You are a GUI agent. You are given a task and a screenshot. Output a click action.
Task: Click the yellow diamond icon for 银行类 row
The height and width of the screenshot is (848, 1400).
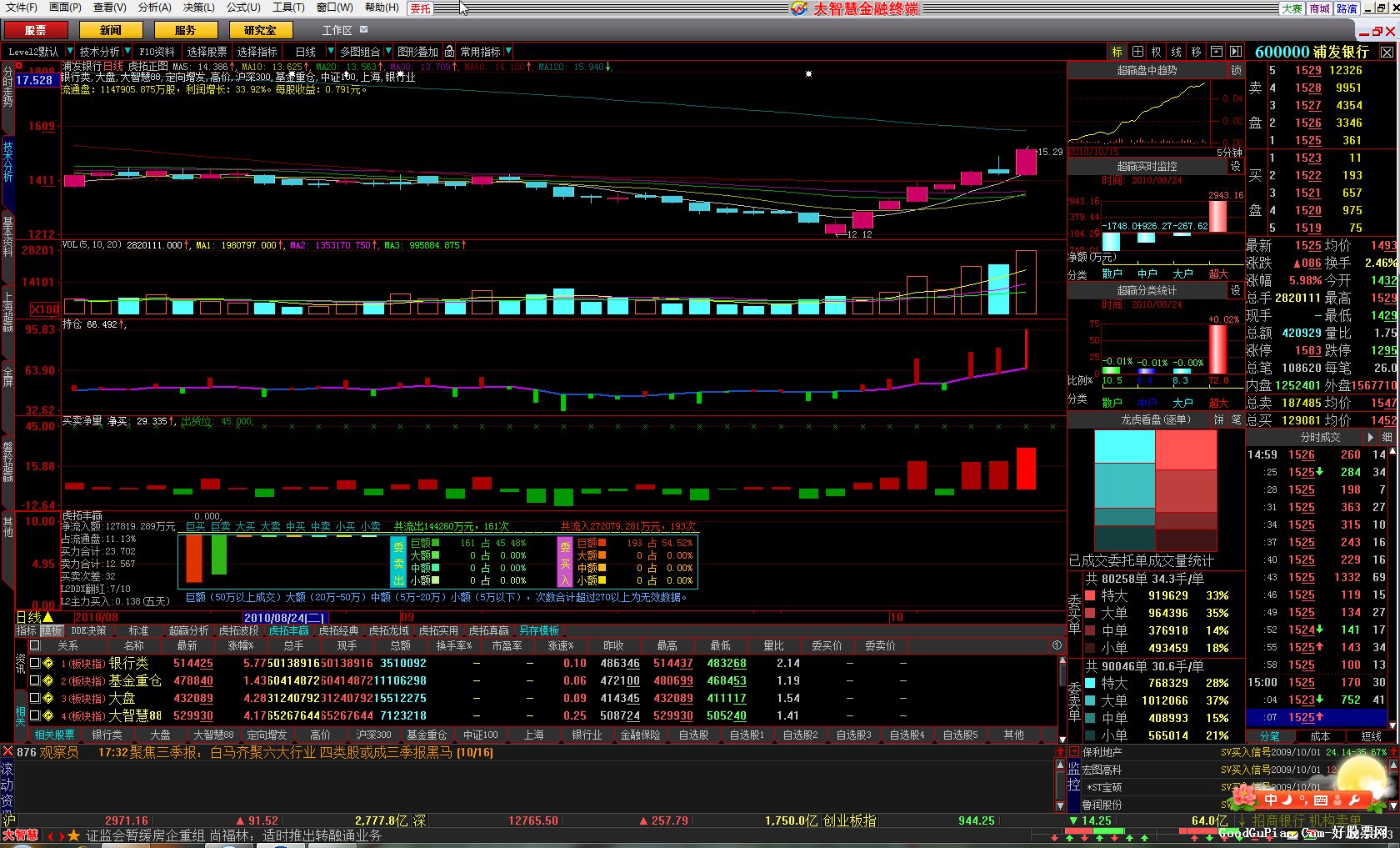(48, 664)
